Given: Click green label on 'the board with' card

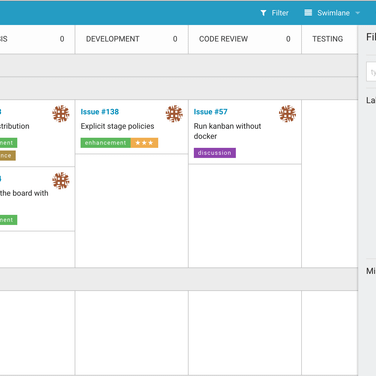Looking at the screenshot, I should click(8, 220).
